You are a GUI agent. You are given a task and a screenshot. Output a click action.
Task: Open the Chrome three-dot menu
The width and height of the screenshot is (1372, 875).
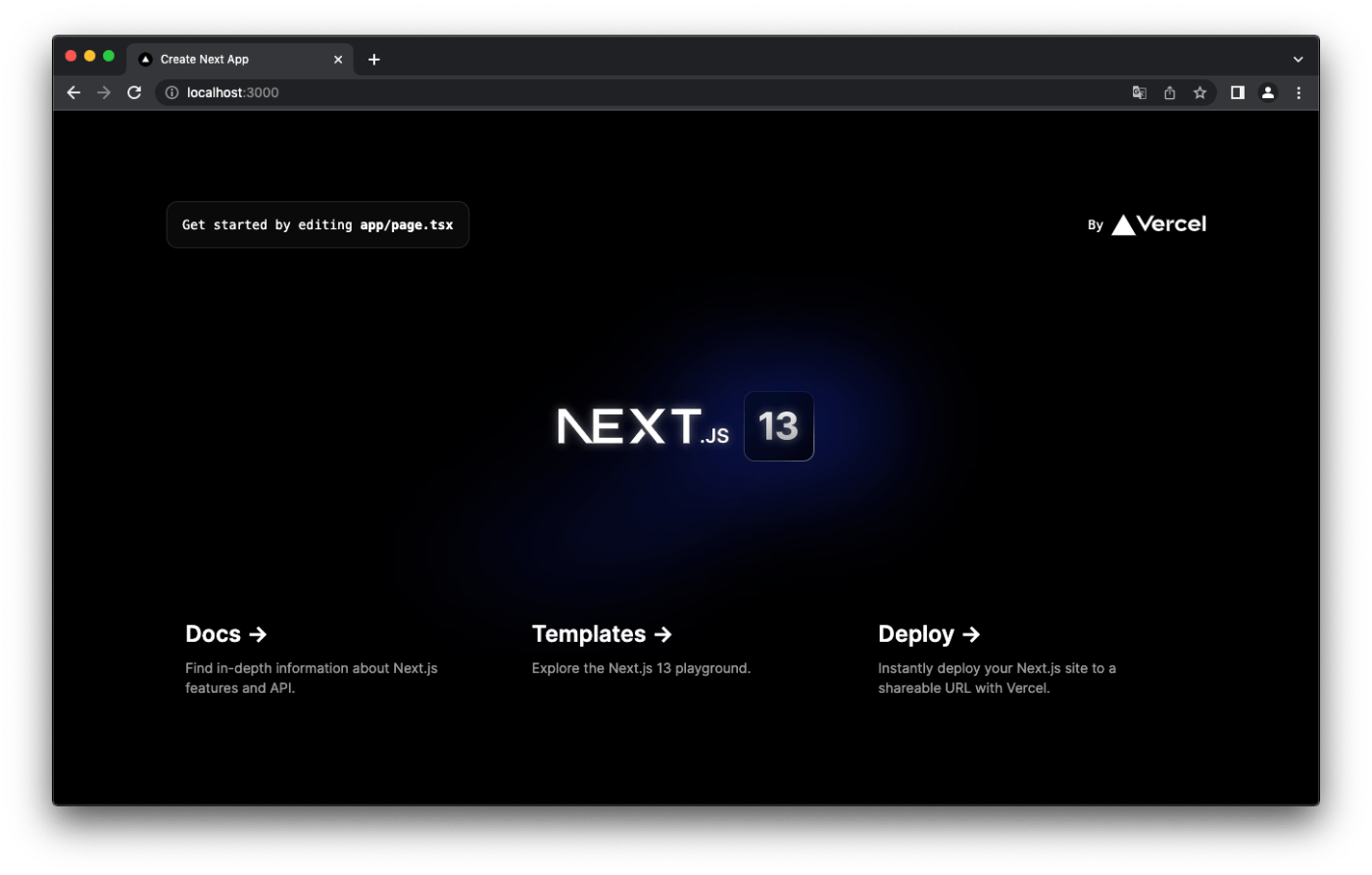(1298, 92)
